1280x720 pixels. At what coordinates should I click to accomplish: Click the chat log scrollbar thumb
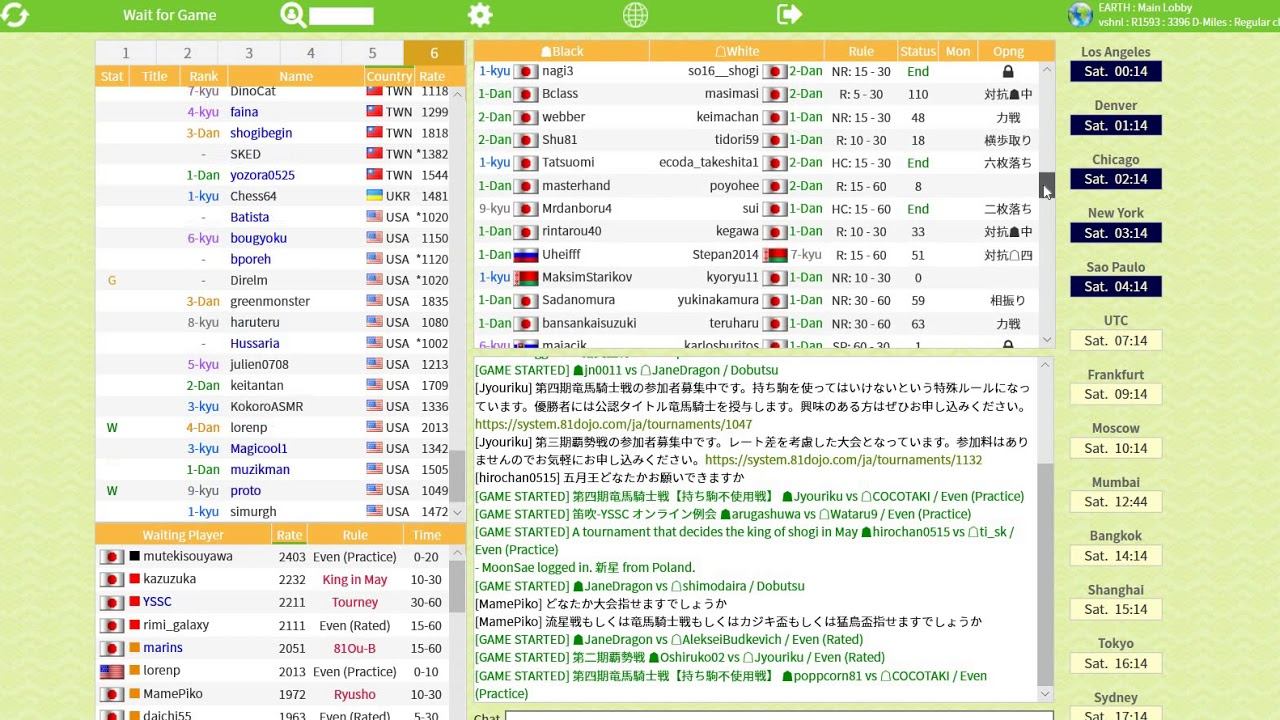coord(1046,575)
